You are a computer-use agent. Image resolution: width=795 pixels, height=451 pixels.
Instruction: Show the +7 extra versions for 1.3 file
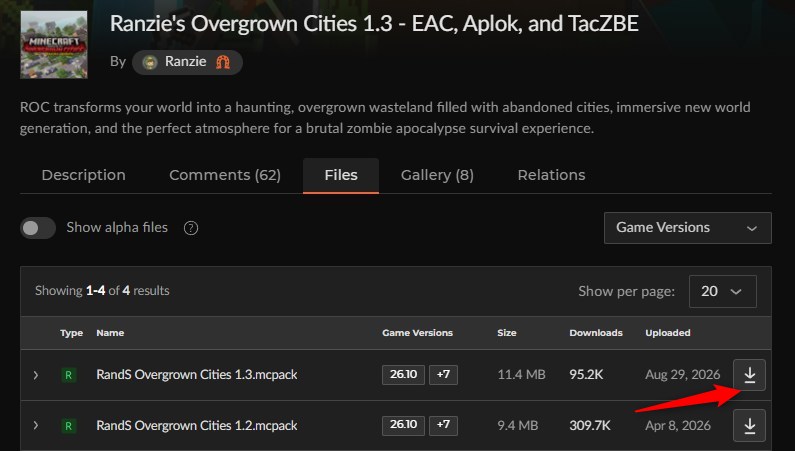click(443, 374)
